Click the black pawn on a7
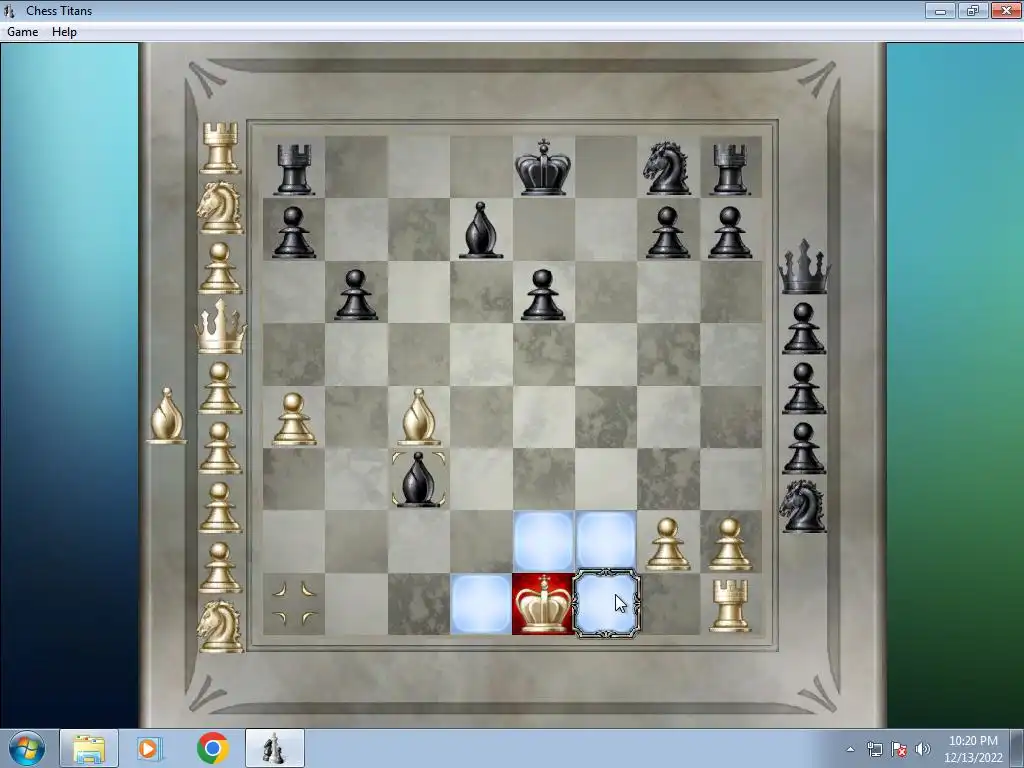 pos(293,232)
